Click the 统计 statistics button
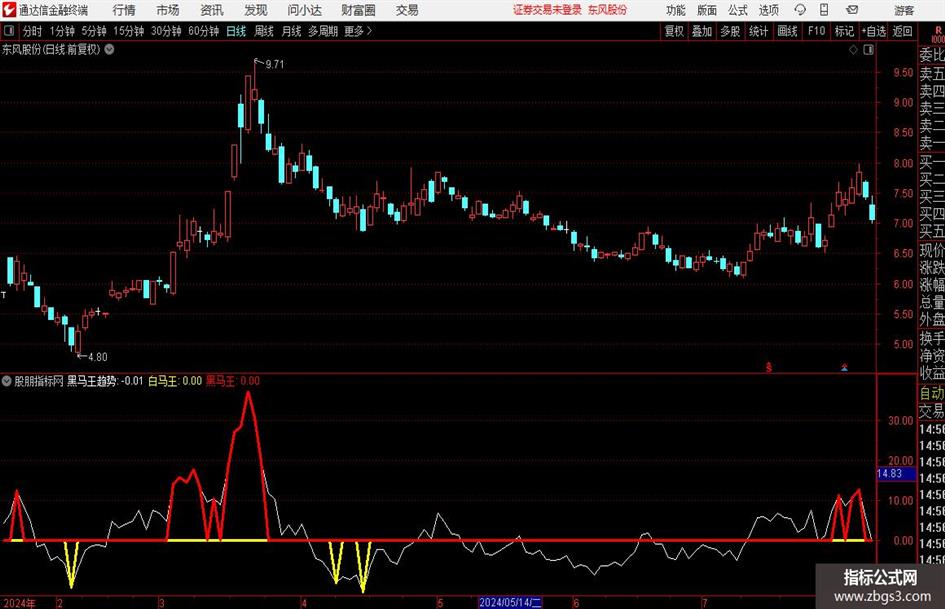Viewport: 945px width, 609px height. (759, 31)
